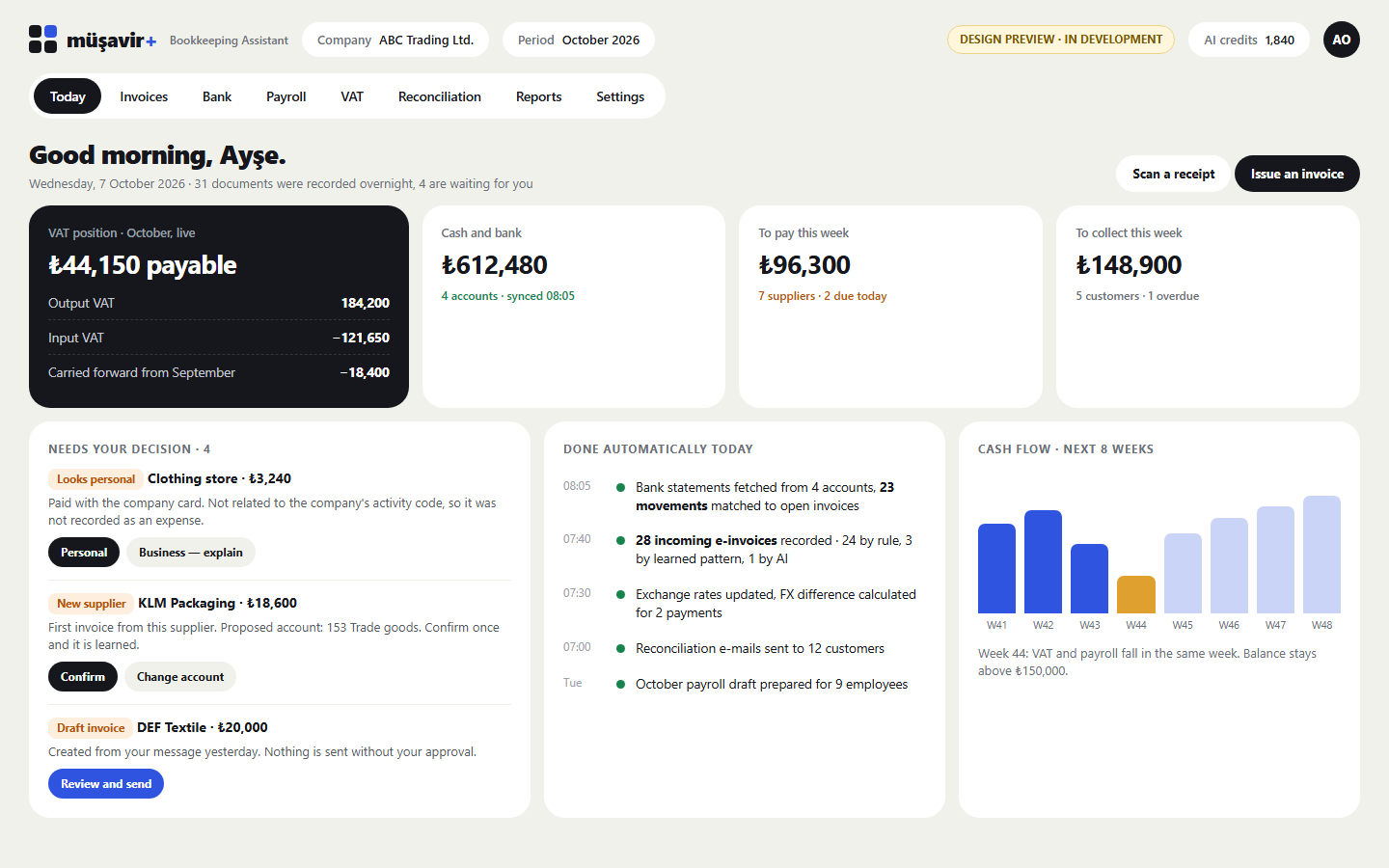Open the Reconciliation tab

440,96
